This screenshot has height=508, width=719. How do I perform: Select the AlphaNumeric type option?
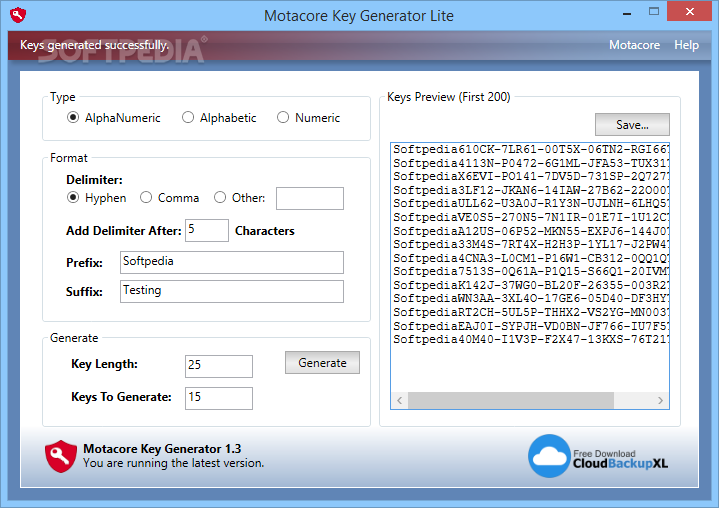click(113, 118)
